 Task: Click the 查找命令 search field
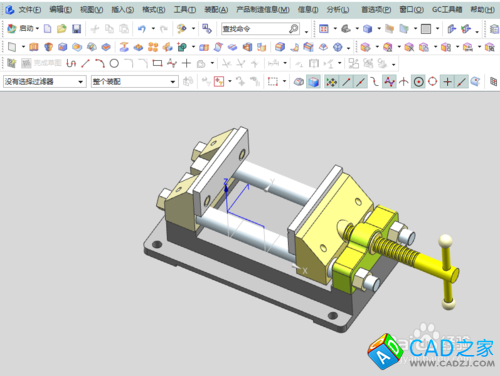click(x=260, y=29)
